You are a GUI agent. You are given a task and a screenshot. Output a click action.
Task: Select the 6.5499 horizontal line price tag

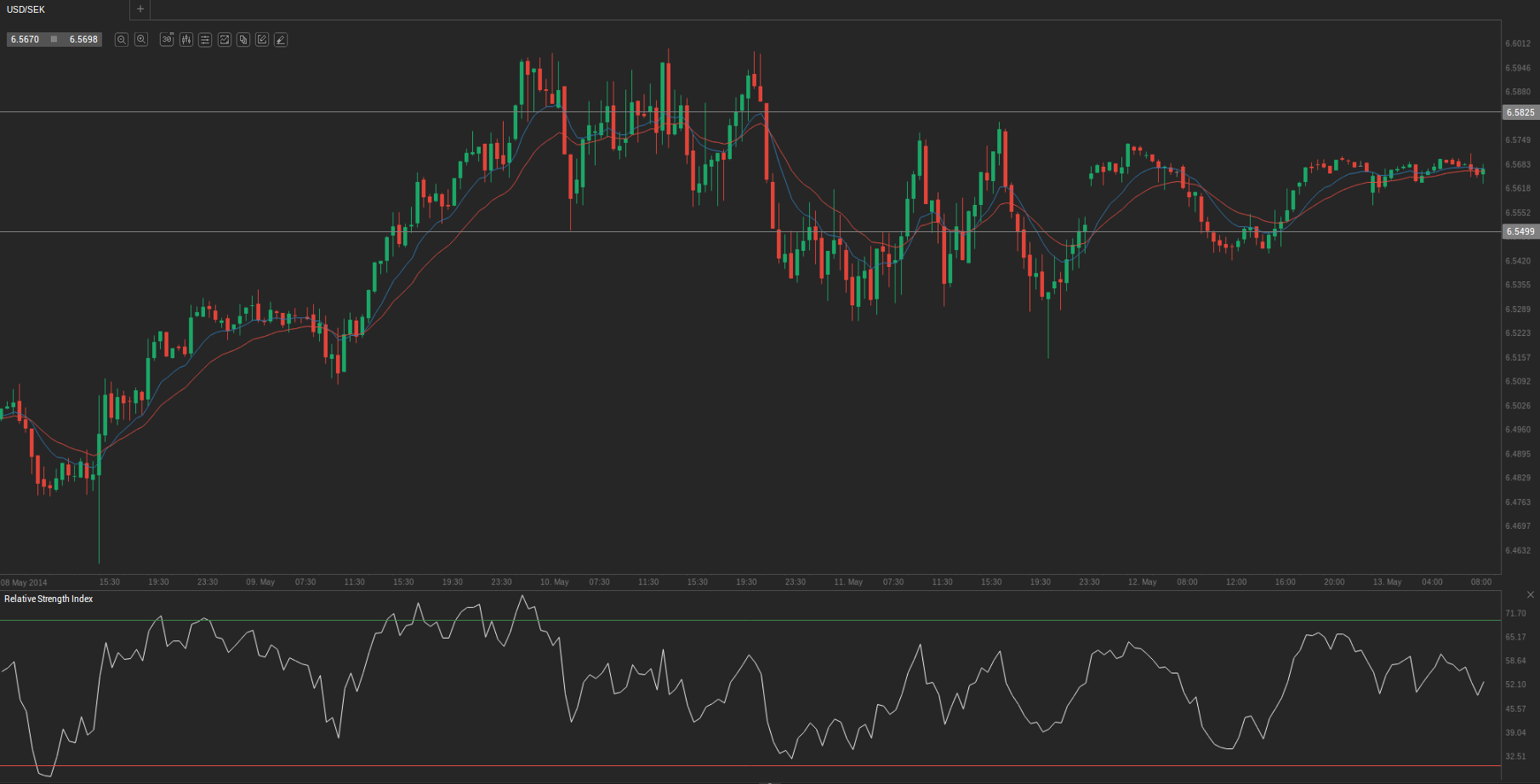click(1520, 231)
